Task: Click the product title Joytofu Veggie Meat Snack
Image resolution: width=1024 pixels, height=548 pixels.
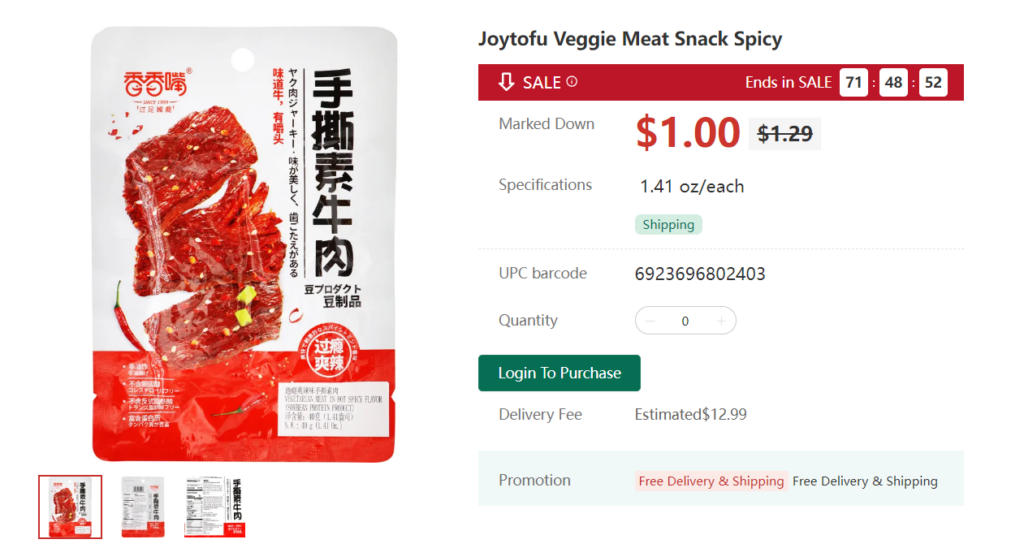Action: pyautogui.click(x=630, y=39)
